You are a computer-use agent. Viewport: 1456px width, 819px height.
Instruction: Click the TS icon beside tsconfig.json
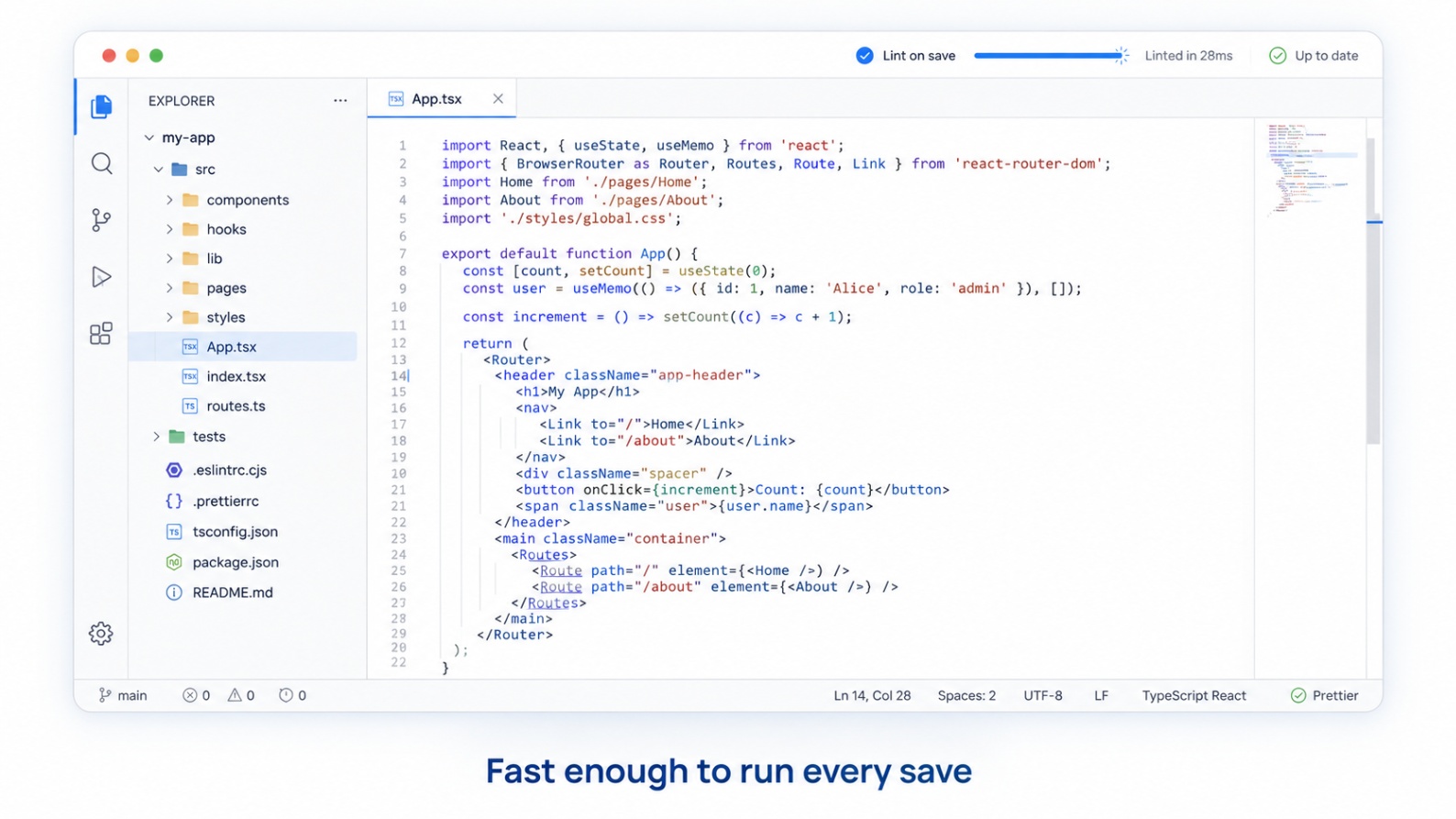pyautogui.click(x=174, y=531)
